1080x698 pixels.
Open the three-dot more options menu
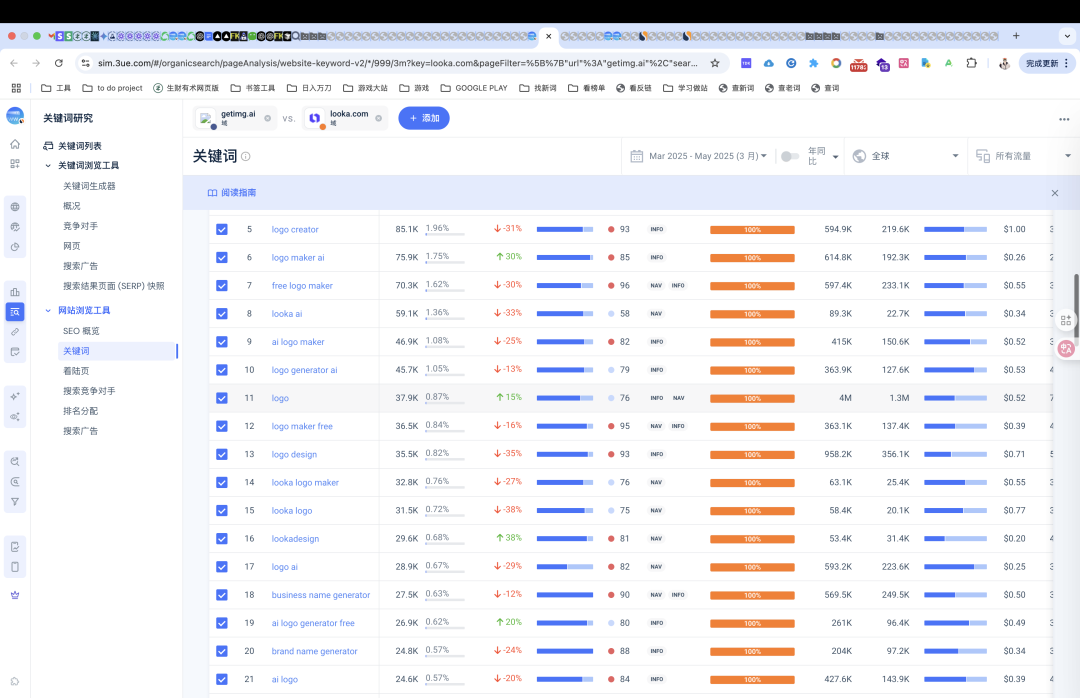click(x=1064, y=119)
